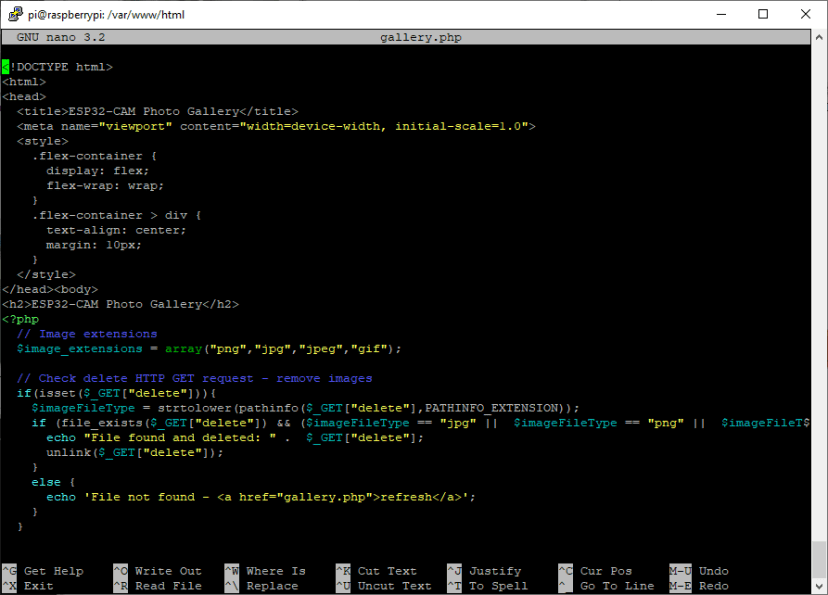
Task: Save the file with Write Out
Action: (x=169, y=570)
